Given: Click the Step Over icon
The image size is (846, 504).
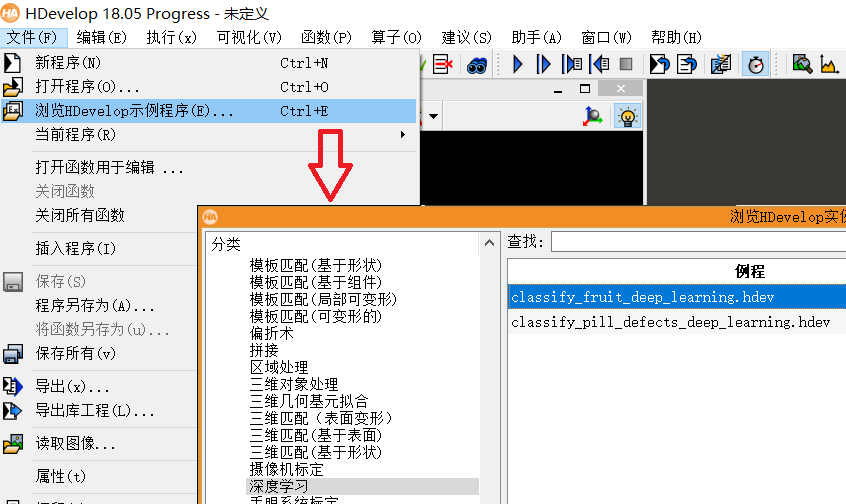Looking at the screenshot, I should coord(543,64).
